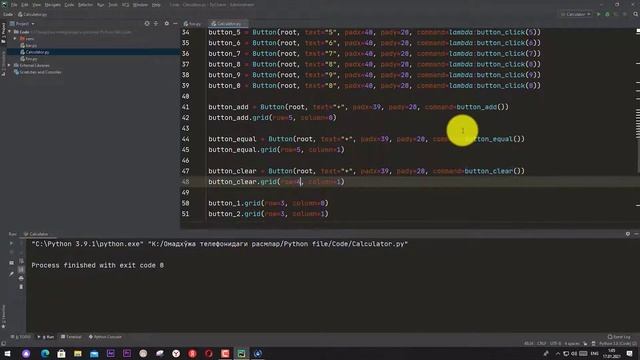The width and height of the screenshot is (640, 360).
Task: Open the Event Log
Action: pos(619,337)
